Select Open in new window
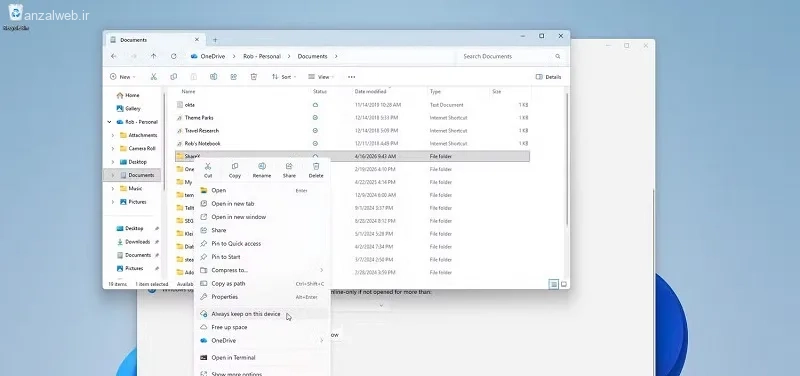 (x=262, y=217)
